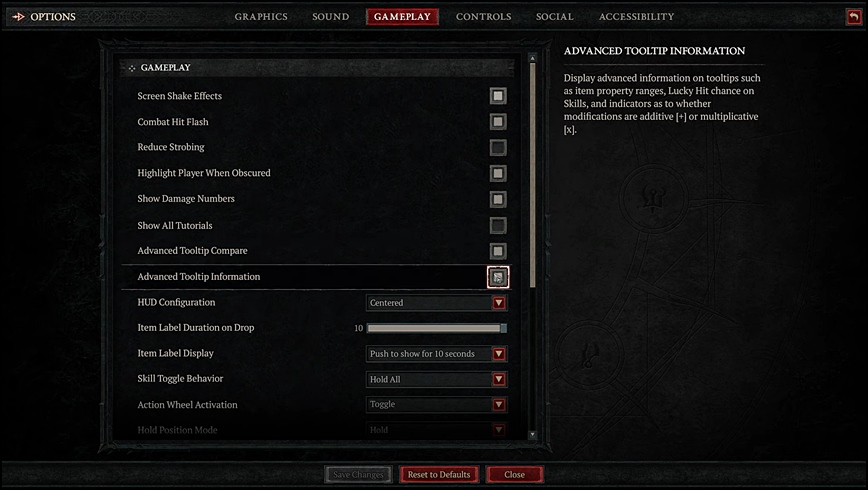Toggle Screen Shake Effects checkbox
This screenshot has width=868, height=490.
498,96
